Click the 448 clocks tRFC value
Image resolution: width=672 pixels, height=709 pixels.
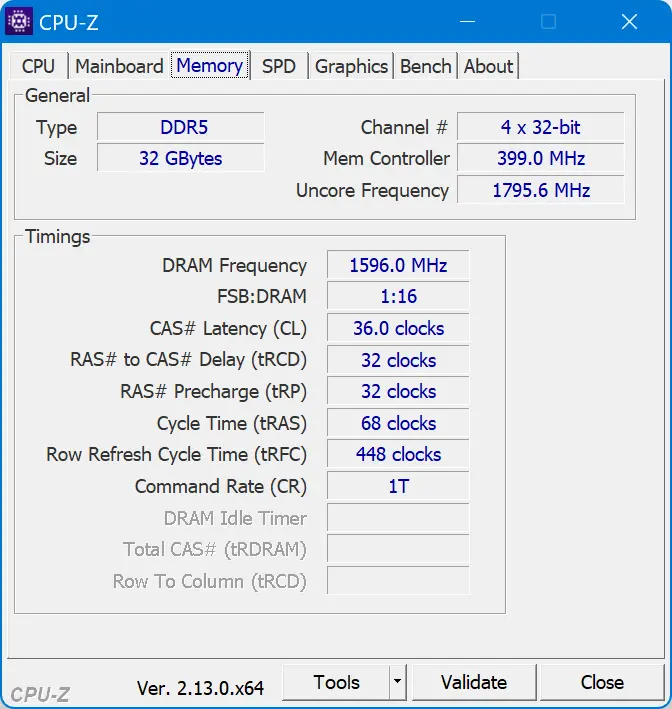point(398,454)
